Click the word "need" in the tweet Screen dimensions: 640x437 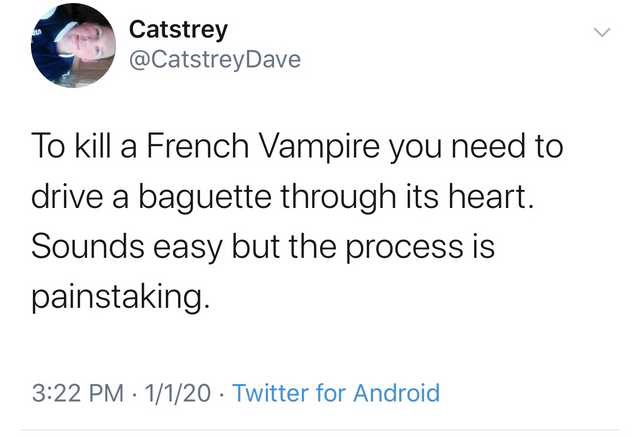pyautogui.click(x=488, y=146)
